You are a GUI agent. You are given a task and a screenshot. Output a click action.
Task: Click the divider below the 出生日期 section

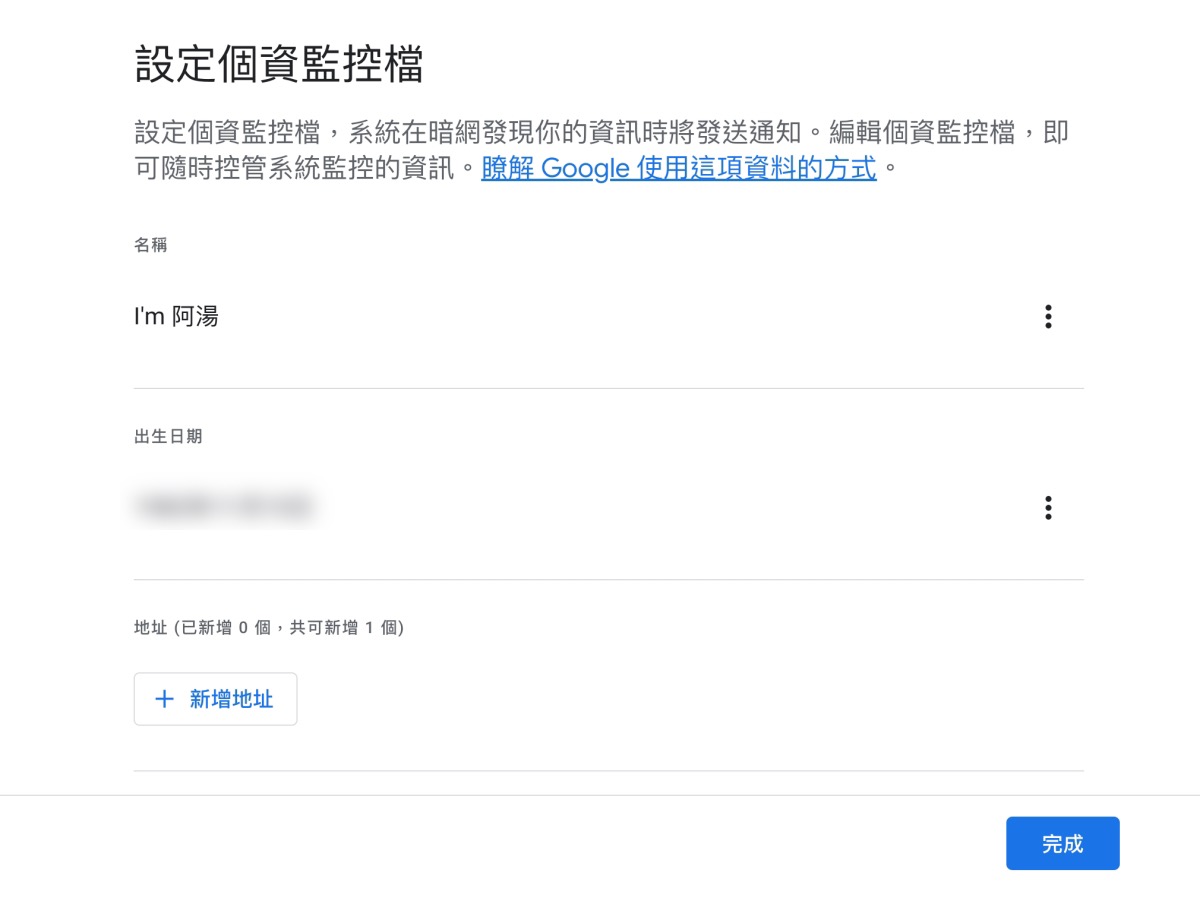click(608, 579)
